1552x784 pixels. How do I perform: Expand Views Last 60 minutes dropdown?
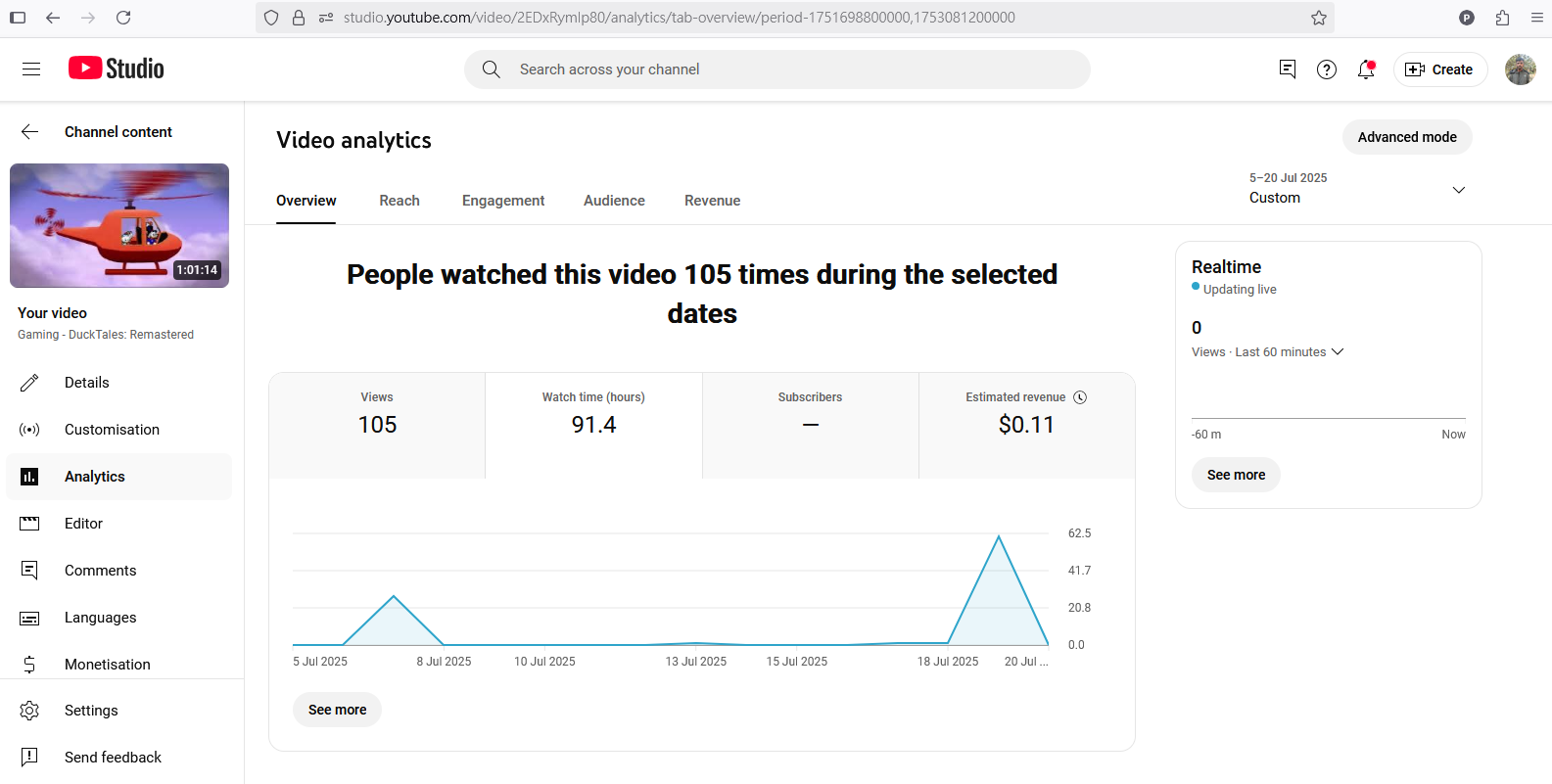pos(1268,352)
